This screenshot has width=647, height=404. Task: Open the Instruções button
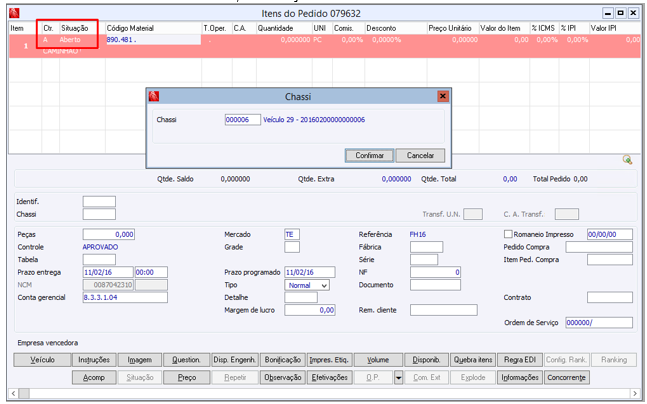pos(94,360)
